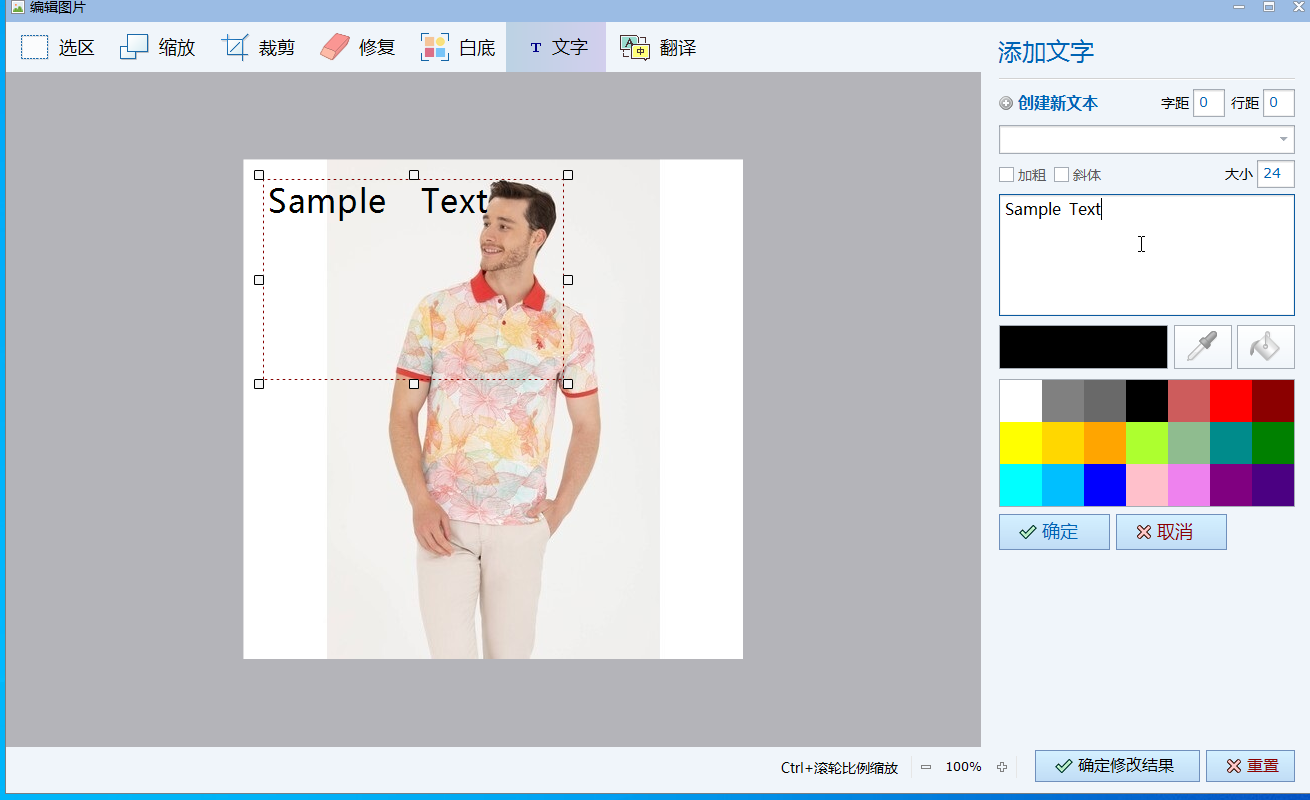Pick a color with the eyedropper
The height and width of the screenshot is (800, 1310).
pos(1202,347)
